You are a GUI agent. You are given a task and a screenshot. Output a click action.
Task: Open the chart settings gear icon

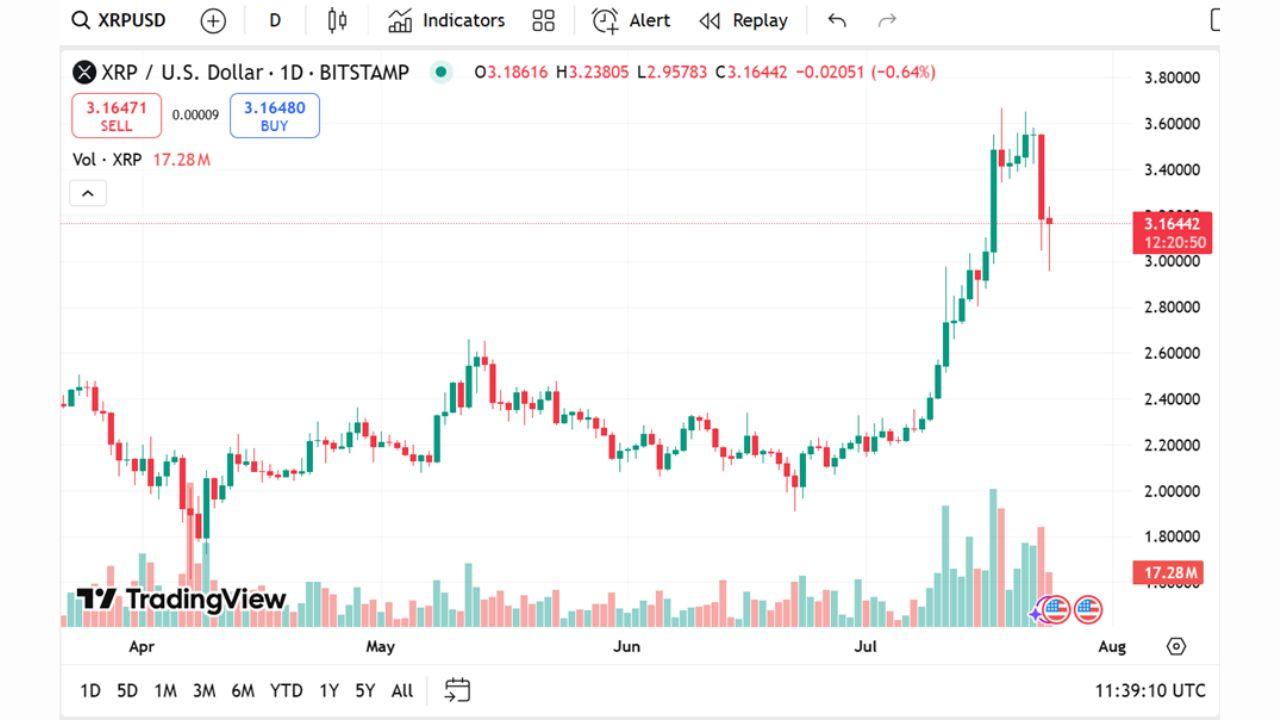tap(1176, 646)
